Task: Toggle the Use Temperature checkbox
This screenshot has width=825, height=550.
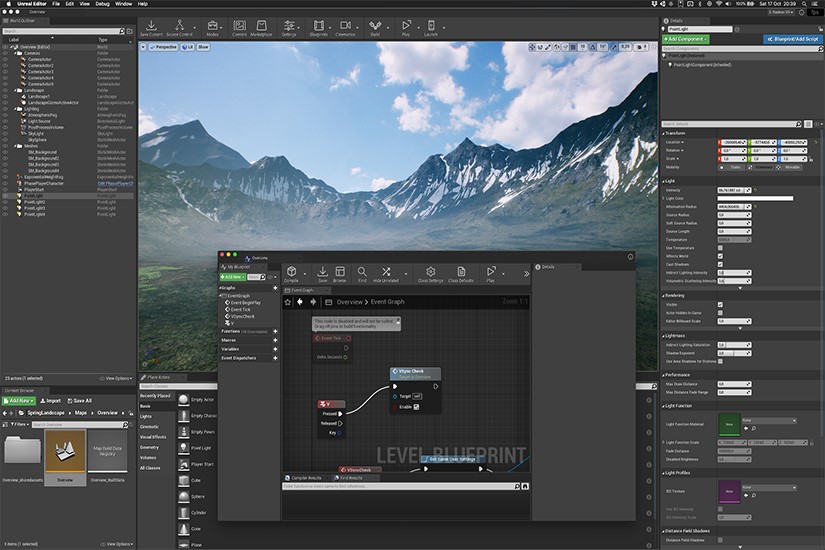Action: (720, 248)
